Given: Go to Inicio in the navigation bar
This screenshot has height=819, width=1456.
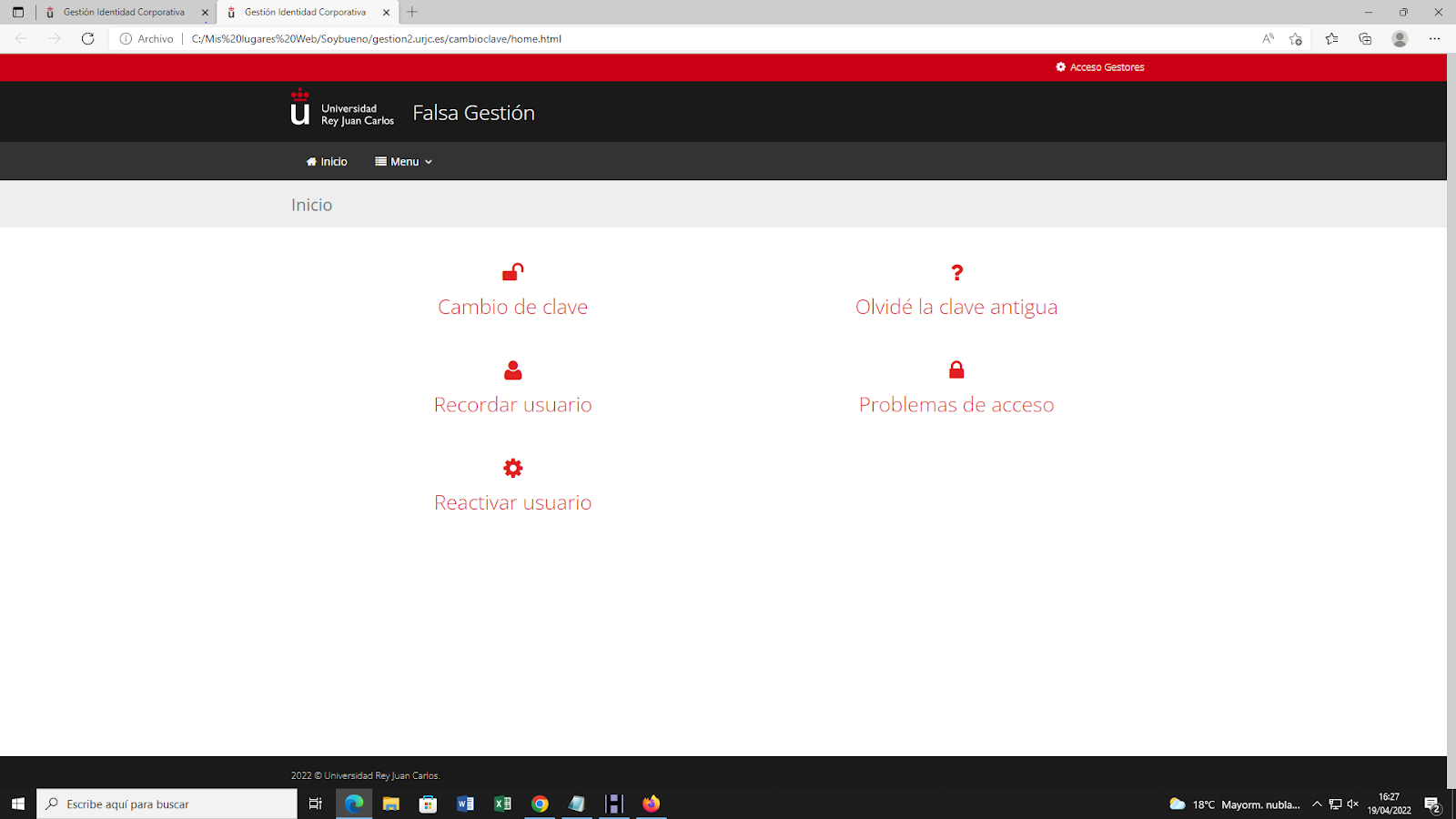Looking at the screenshot, I should click(x=327, y=162).
